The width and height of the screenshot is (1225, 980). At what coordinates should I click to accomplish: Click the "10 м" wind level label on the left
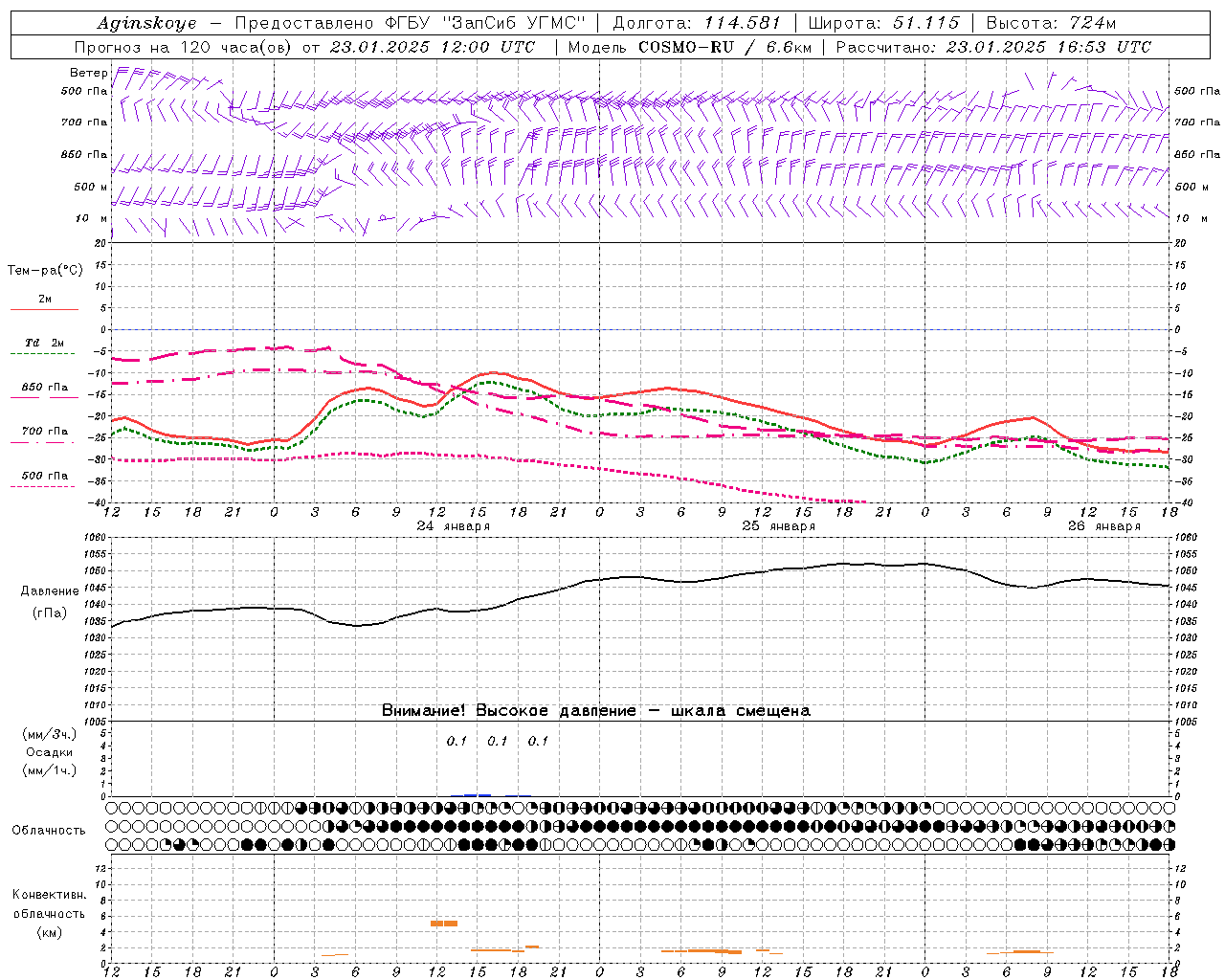click(92, 218)
